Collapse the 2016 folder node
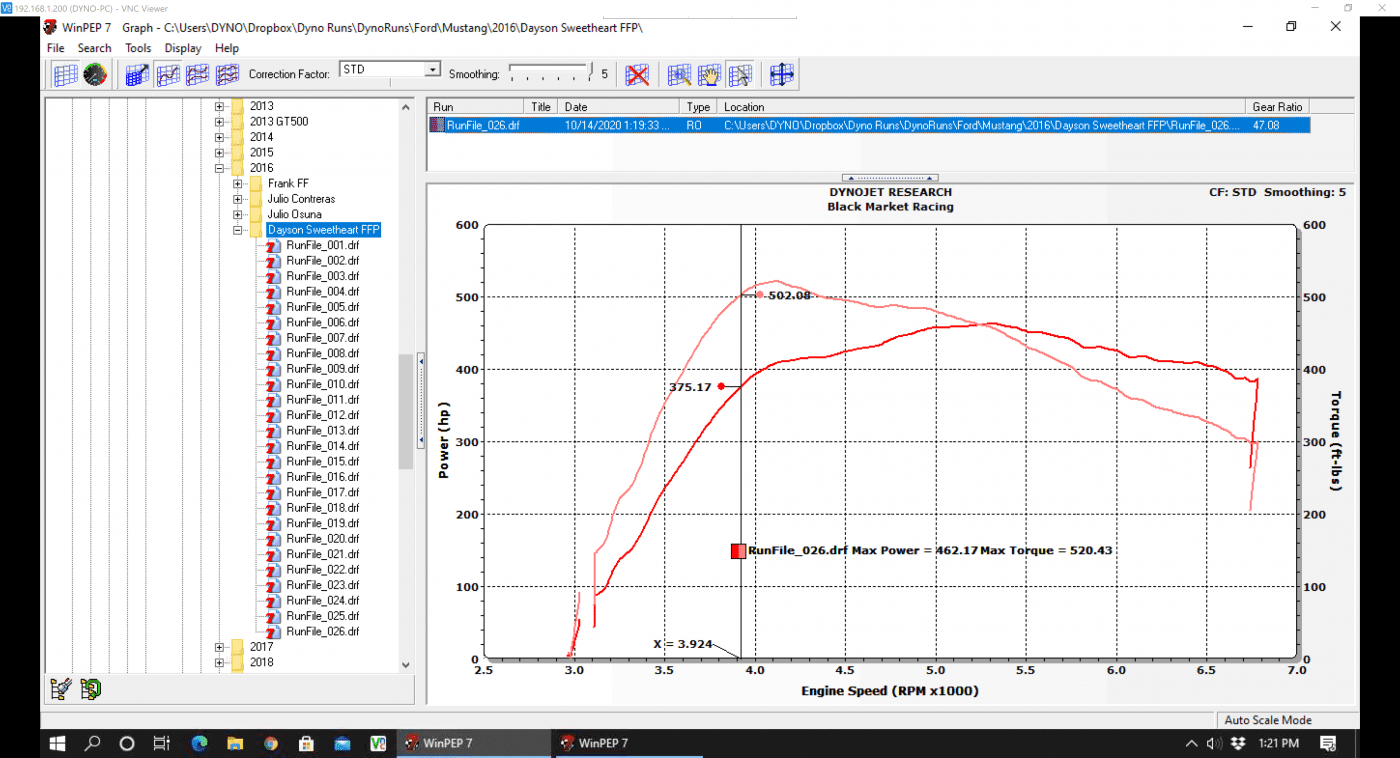The width and height of the screenshot is (1400, 758). [219, 168]
